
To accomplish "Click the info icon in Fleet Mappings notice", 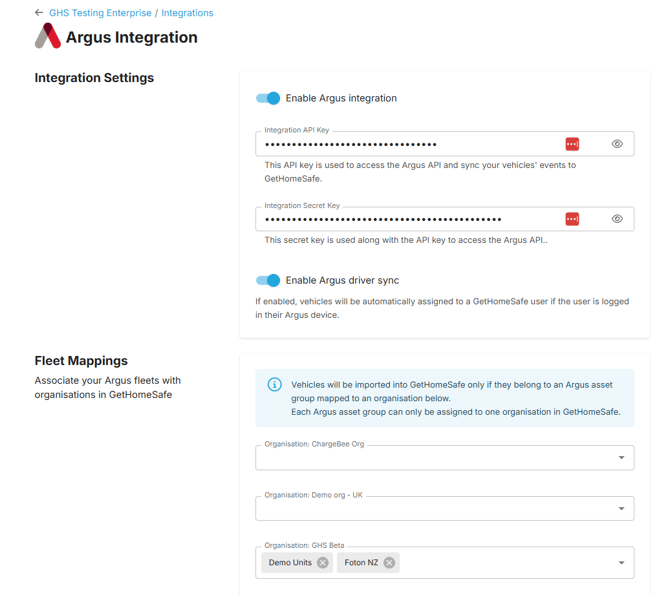I will (x=274, y=385).
